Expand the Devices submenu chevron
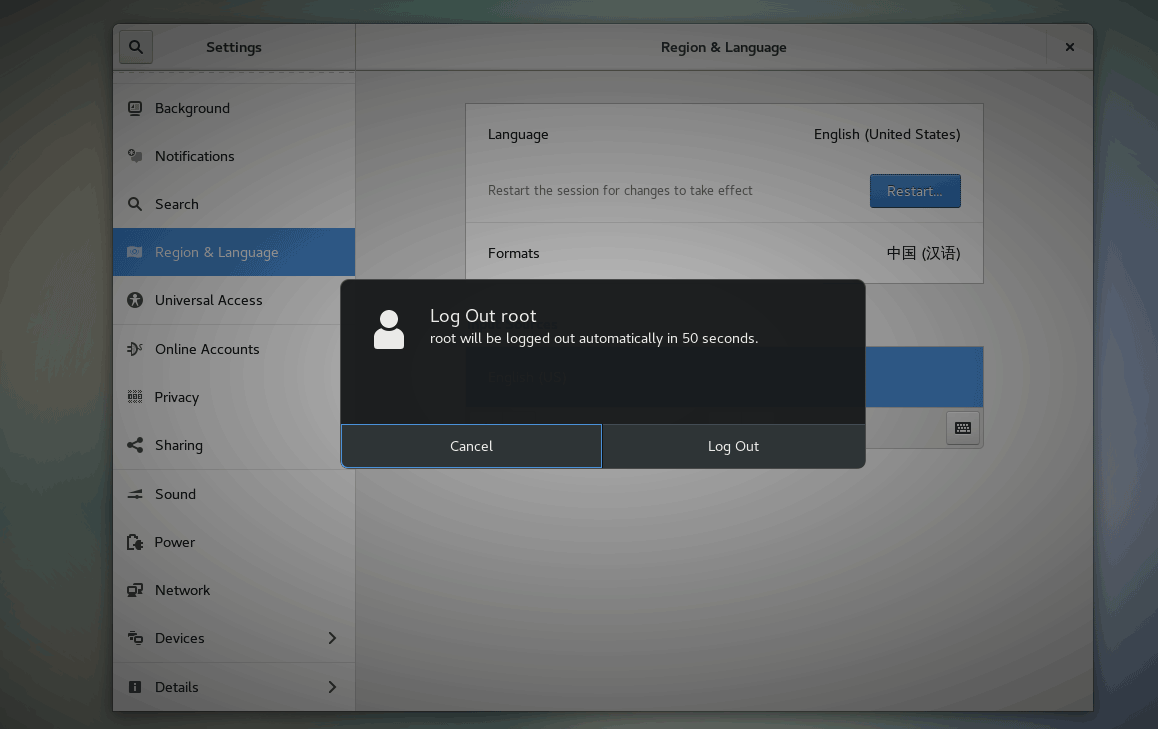Image resolution: width=1158 pixels, height=729 pixels. tap(332, 638)
